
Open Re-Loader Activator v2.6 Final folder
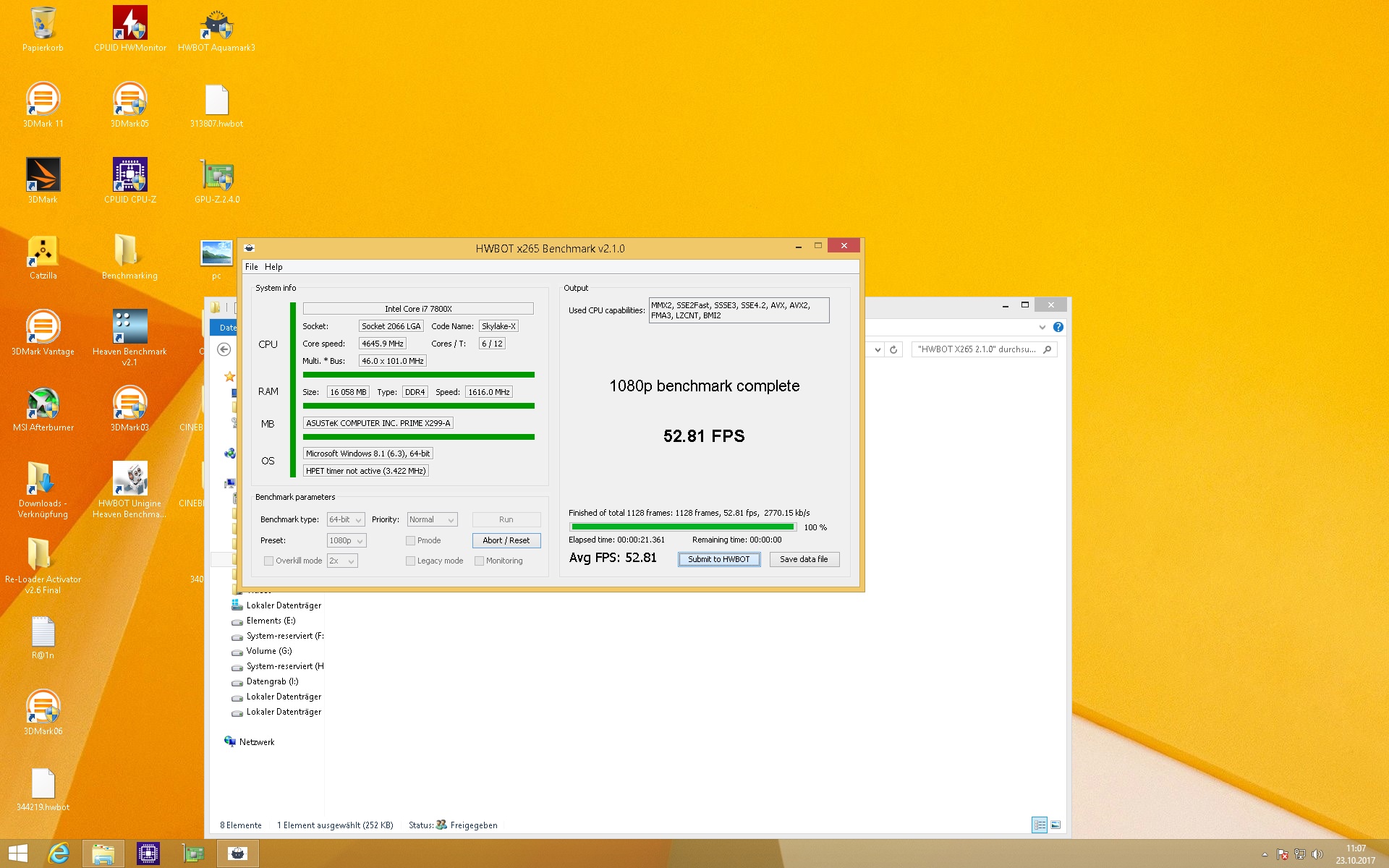coord(43,566)
